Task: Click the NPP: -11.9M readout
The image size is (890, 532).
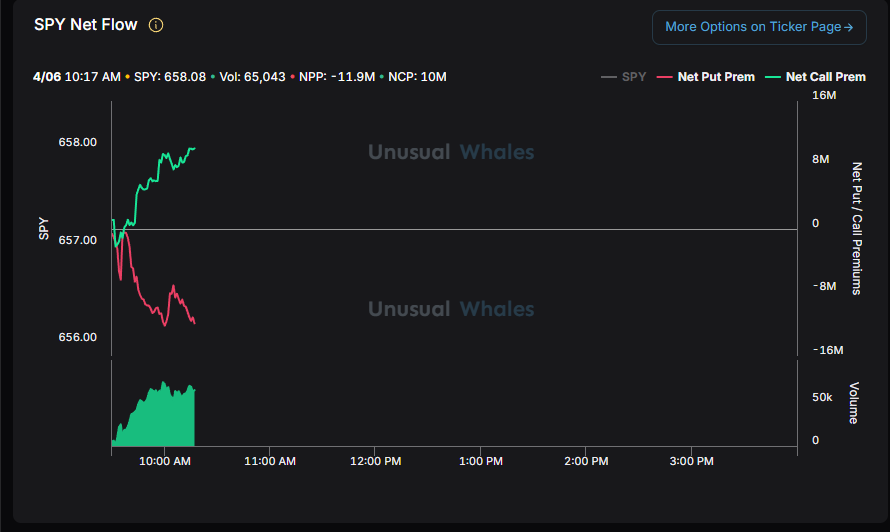Action: tap(337, 77)
